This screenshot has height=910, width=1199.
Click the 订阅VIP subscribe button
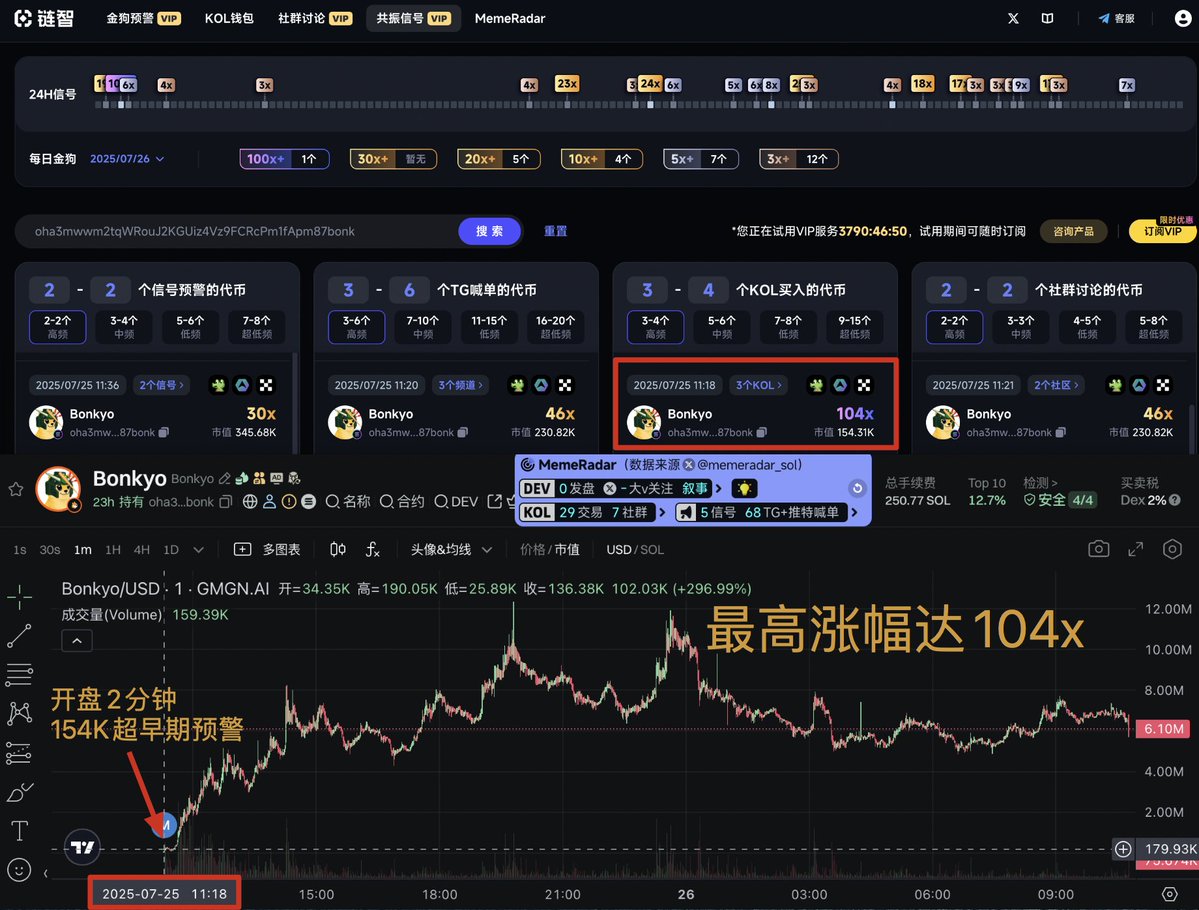(x=1162, y=231)
